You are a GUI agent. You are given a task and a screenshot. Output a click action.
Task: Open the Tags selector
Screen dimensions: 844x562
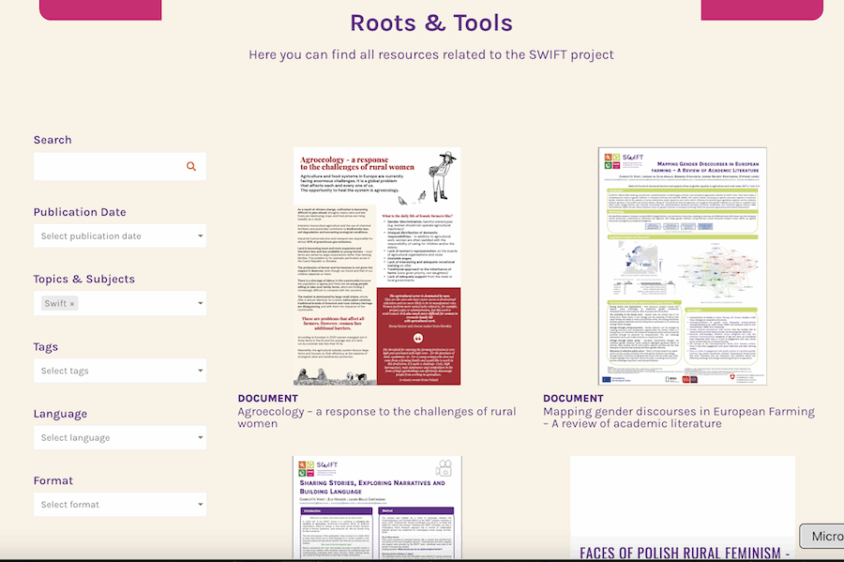pos(120,371)
